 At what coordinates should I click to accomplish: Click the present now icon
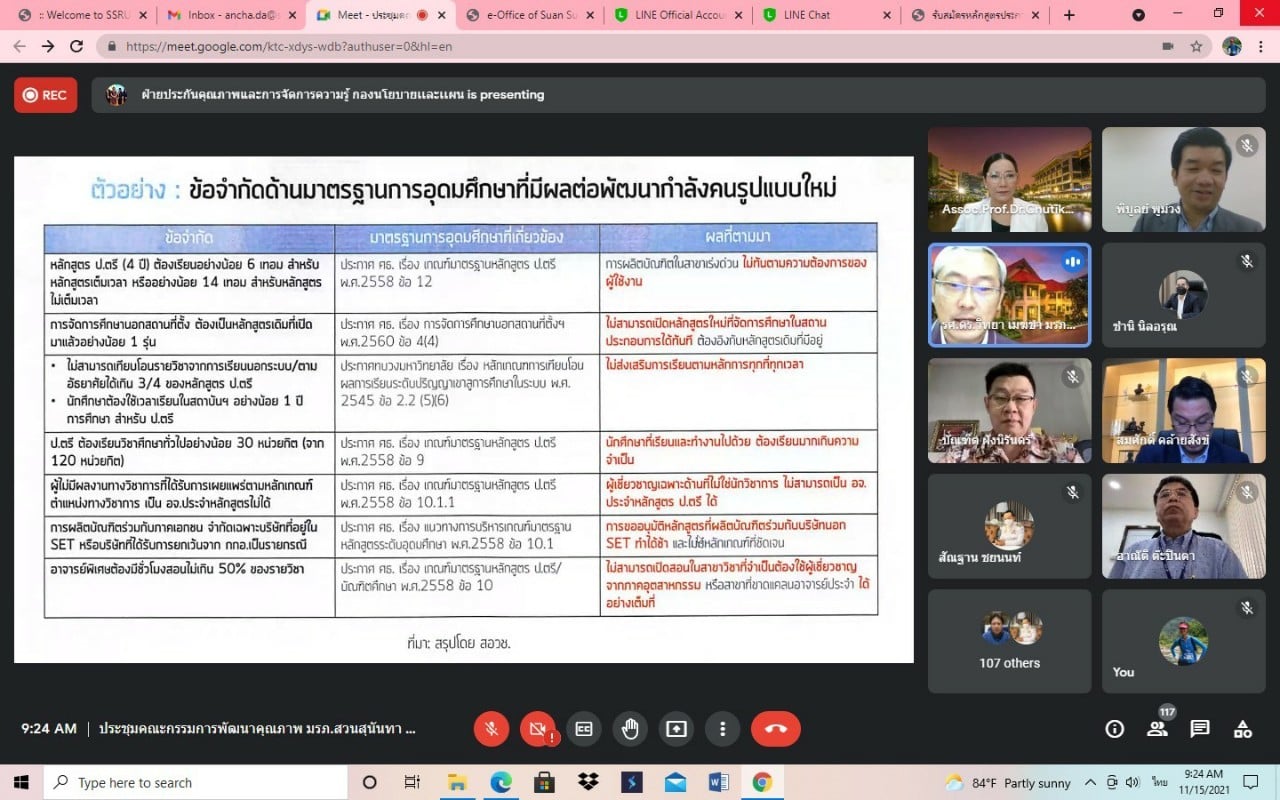tap(676, 729)
